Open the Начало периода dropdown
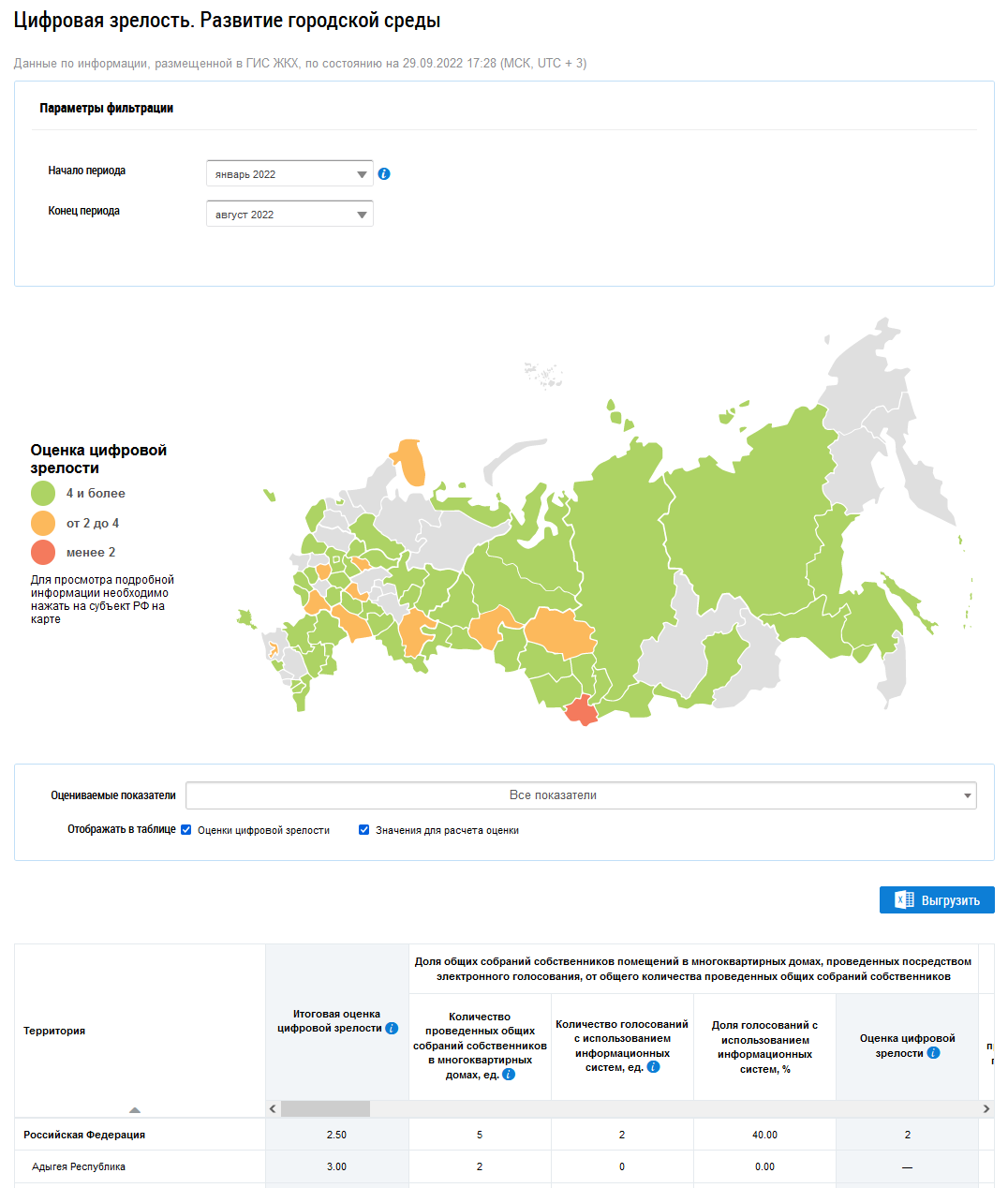The width and height of the screenshot is (1008, 1188). pyautogui.click(x=289, y=174)
